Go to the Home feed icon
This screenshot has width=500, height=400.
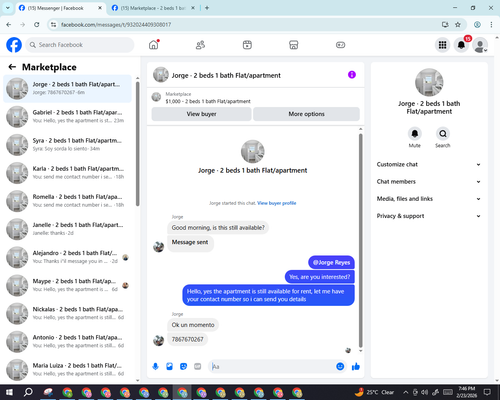point(154,45)
